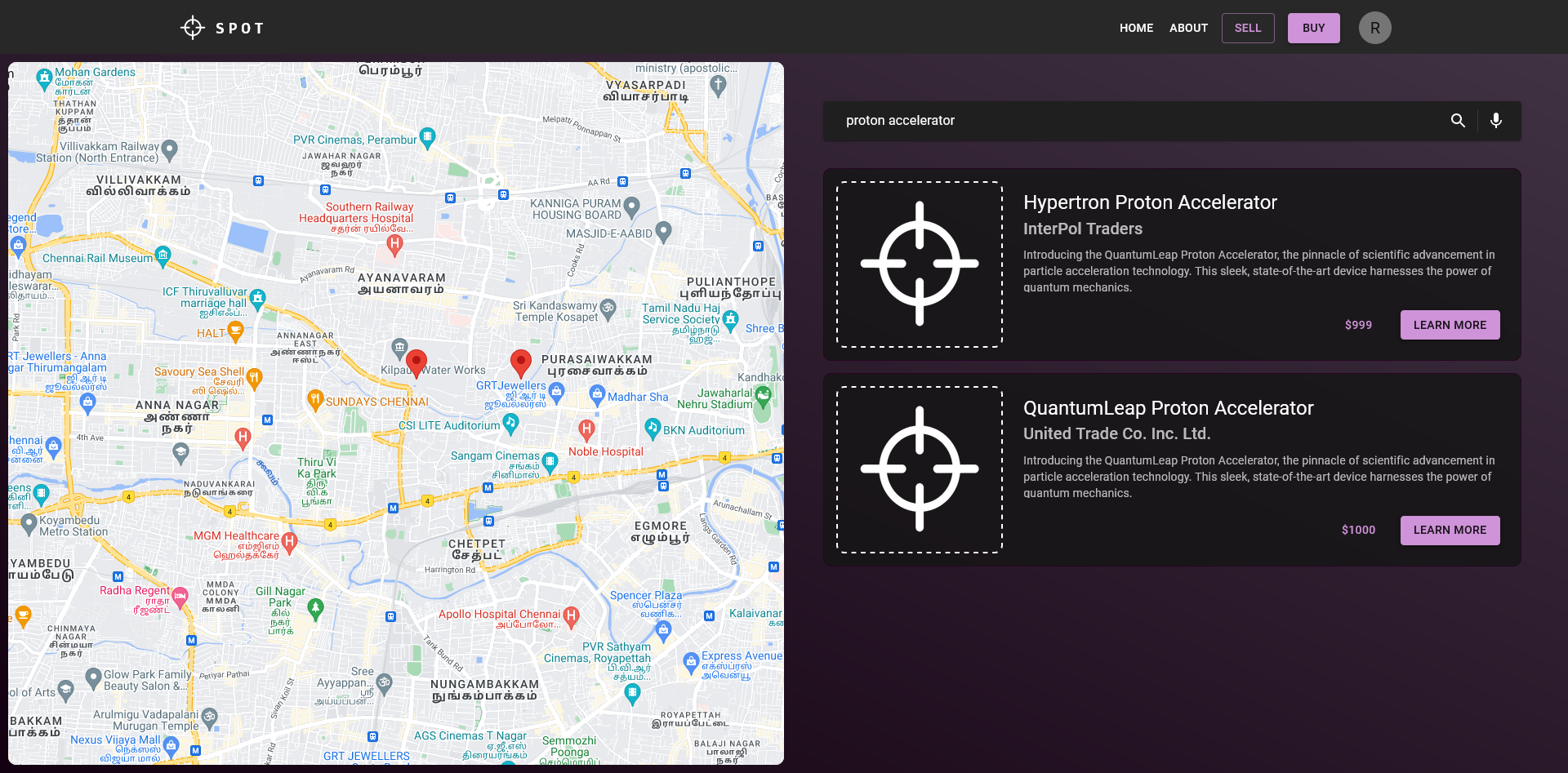Click the SPOT crosshair logo
This screenshot has width=1568, height=773.
click(193, 27)
